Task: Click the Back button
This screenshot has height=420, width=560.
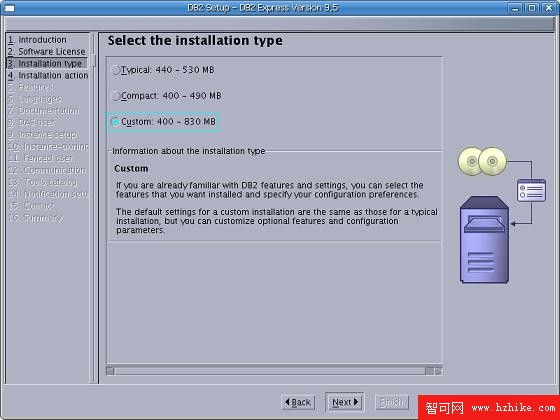Action: (x=298, y=402)
